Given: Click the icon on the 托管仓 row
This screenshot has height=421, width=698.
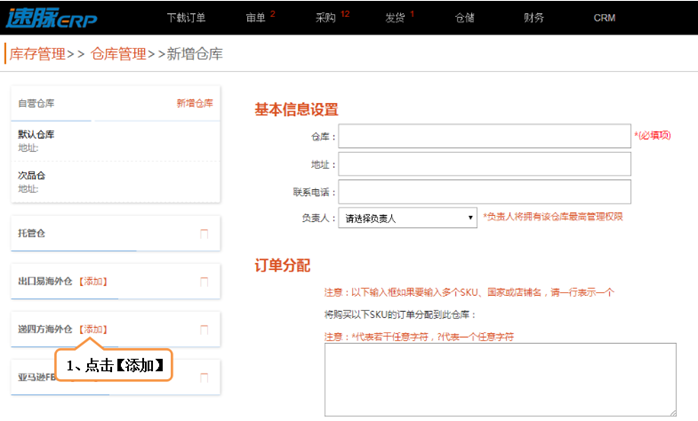Looking at the screenshot, I should tap(205, 234).
